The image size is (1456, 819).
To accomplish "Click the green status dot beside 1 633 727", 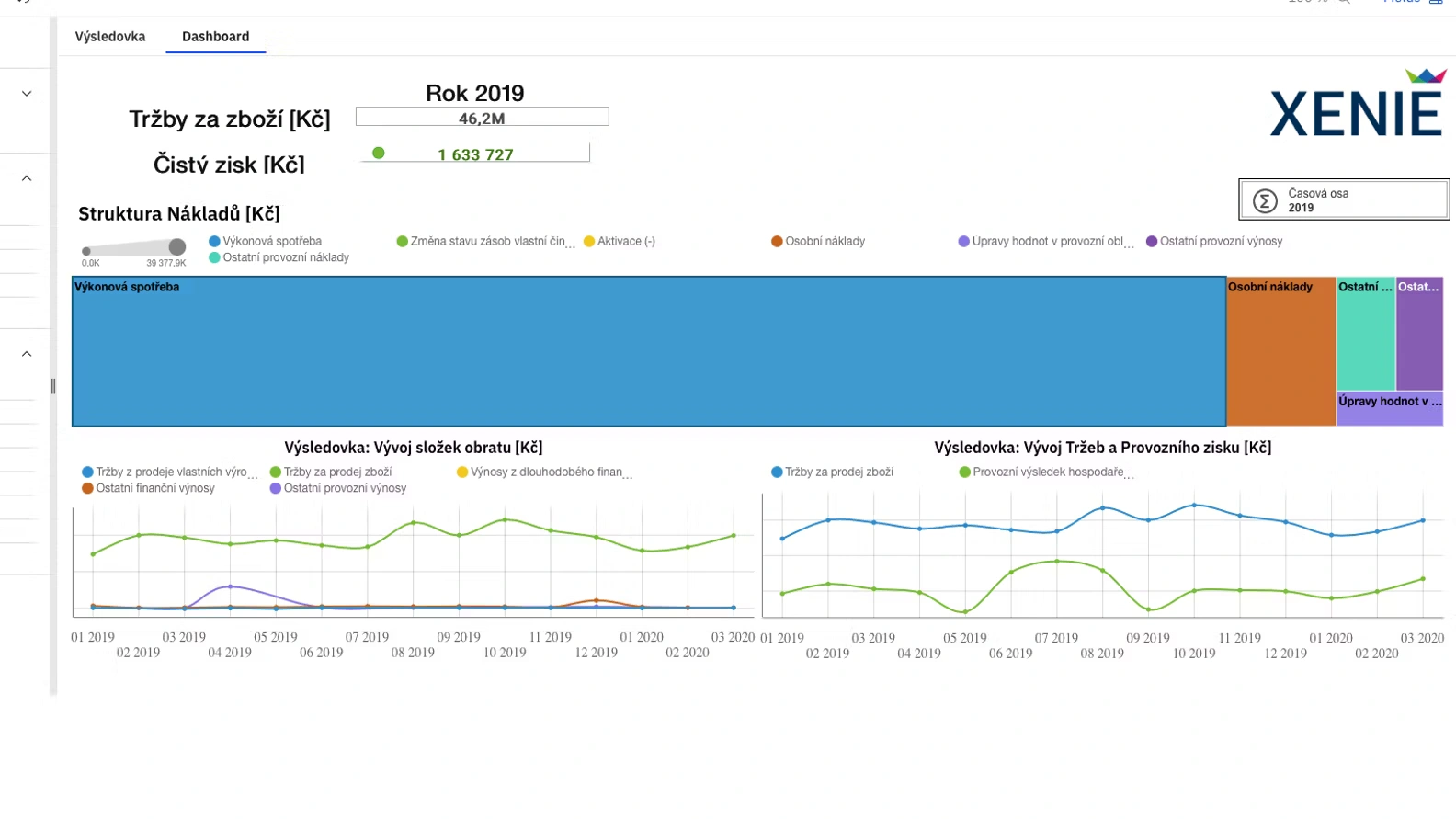I will click(378, 154).
